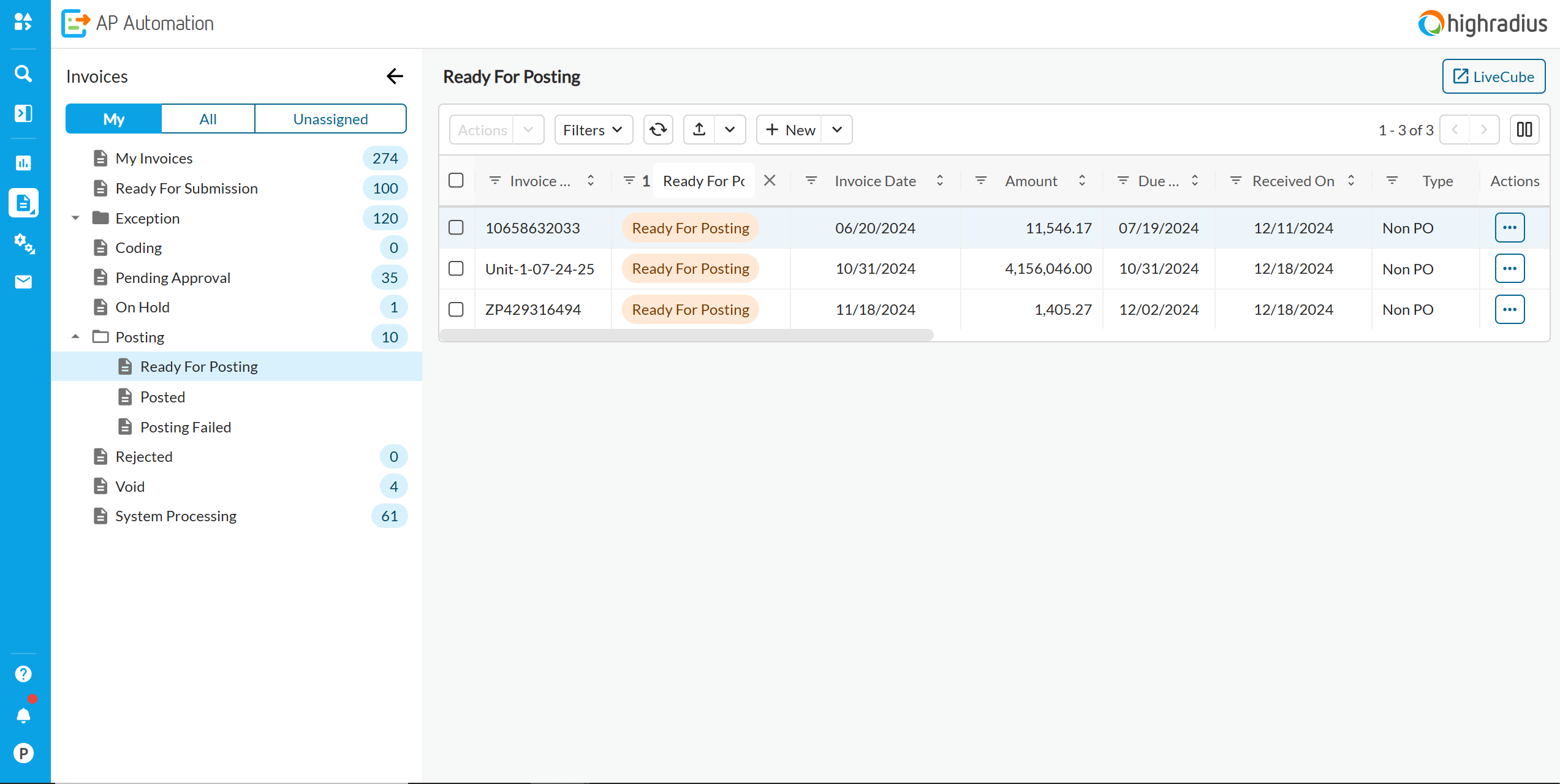Open filter icon for Invoice Date column
Viewport: 1560px width, 784px height.
(x=811, y=181)
